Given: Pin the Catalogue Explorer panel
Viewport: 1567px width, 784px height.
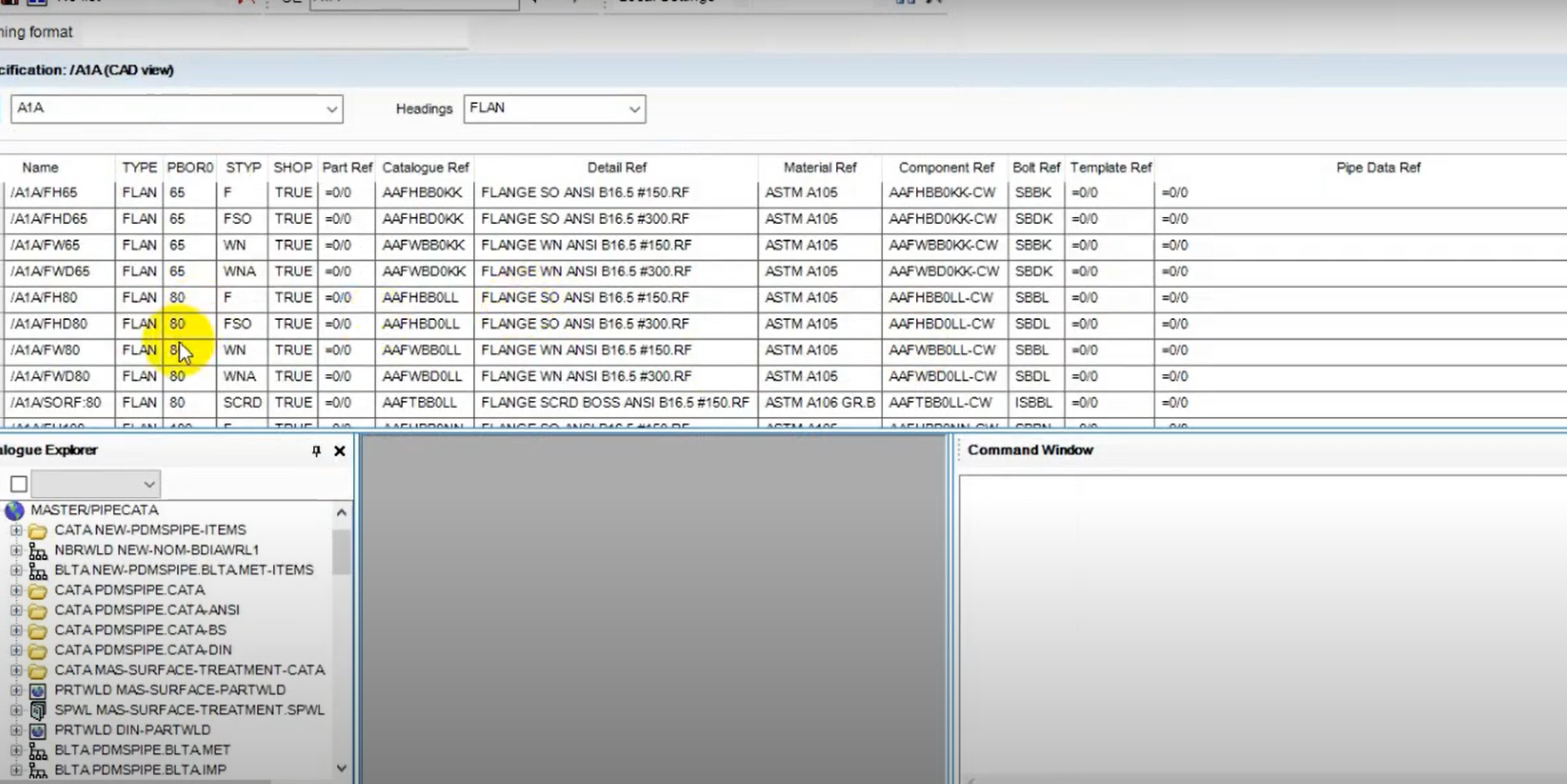Looking at the screenshot, I should (x=317, y=452).
